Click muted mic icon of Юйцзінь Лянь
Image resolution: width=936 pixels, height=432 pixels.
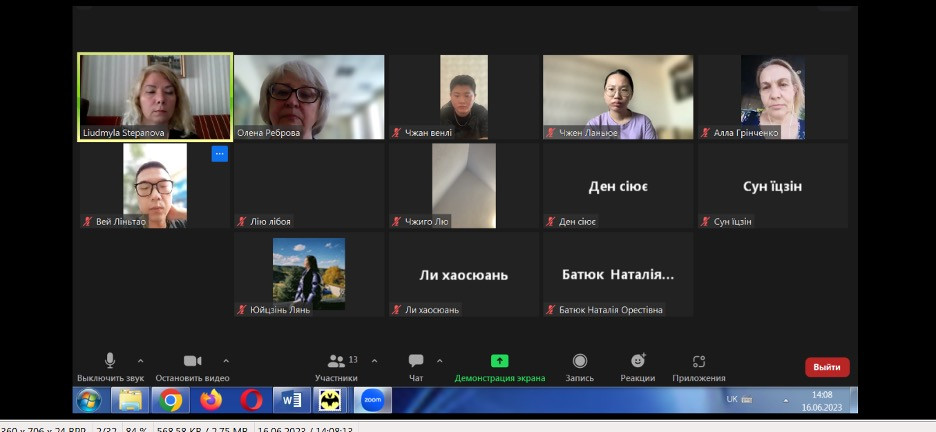click(x=241, y=310)
